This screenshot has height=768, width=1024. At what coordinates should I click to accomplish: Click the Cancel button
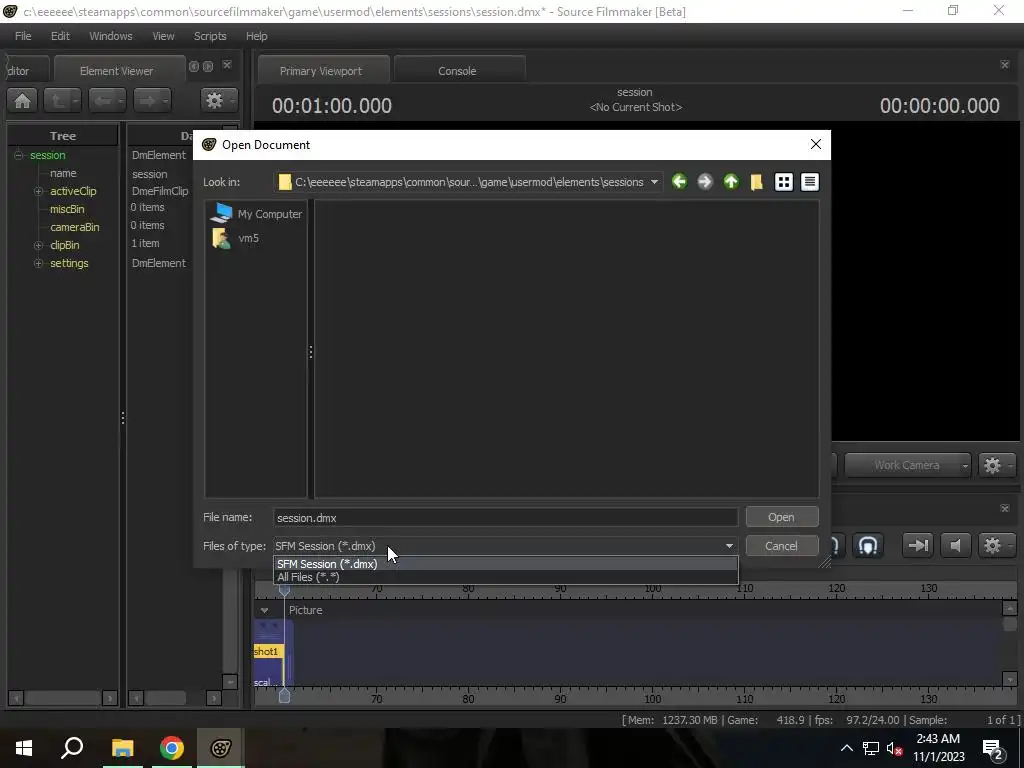click(x=782, y=546)
